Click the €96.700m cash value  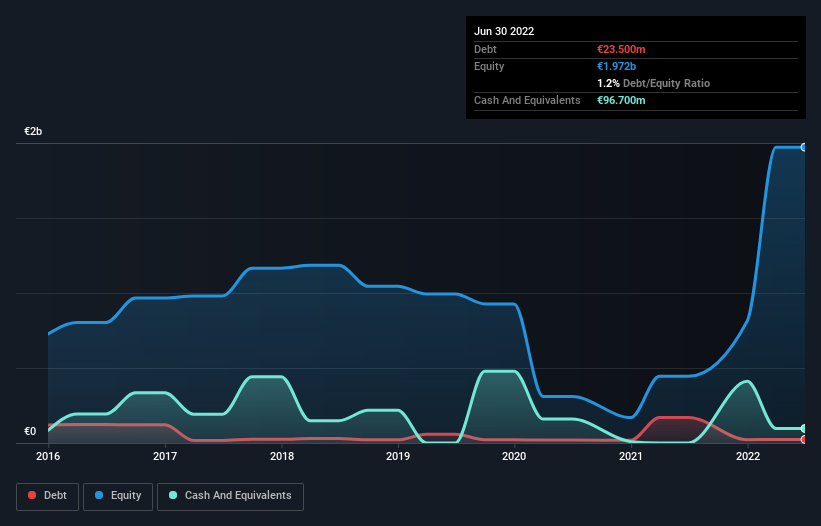pos(621,100)
